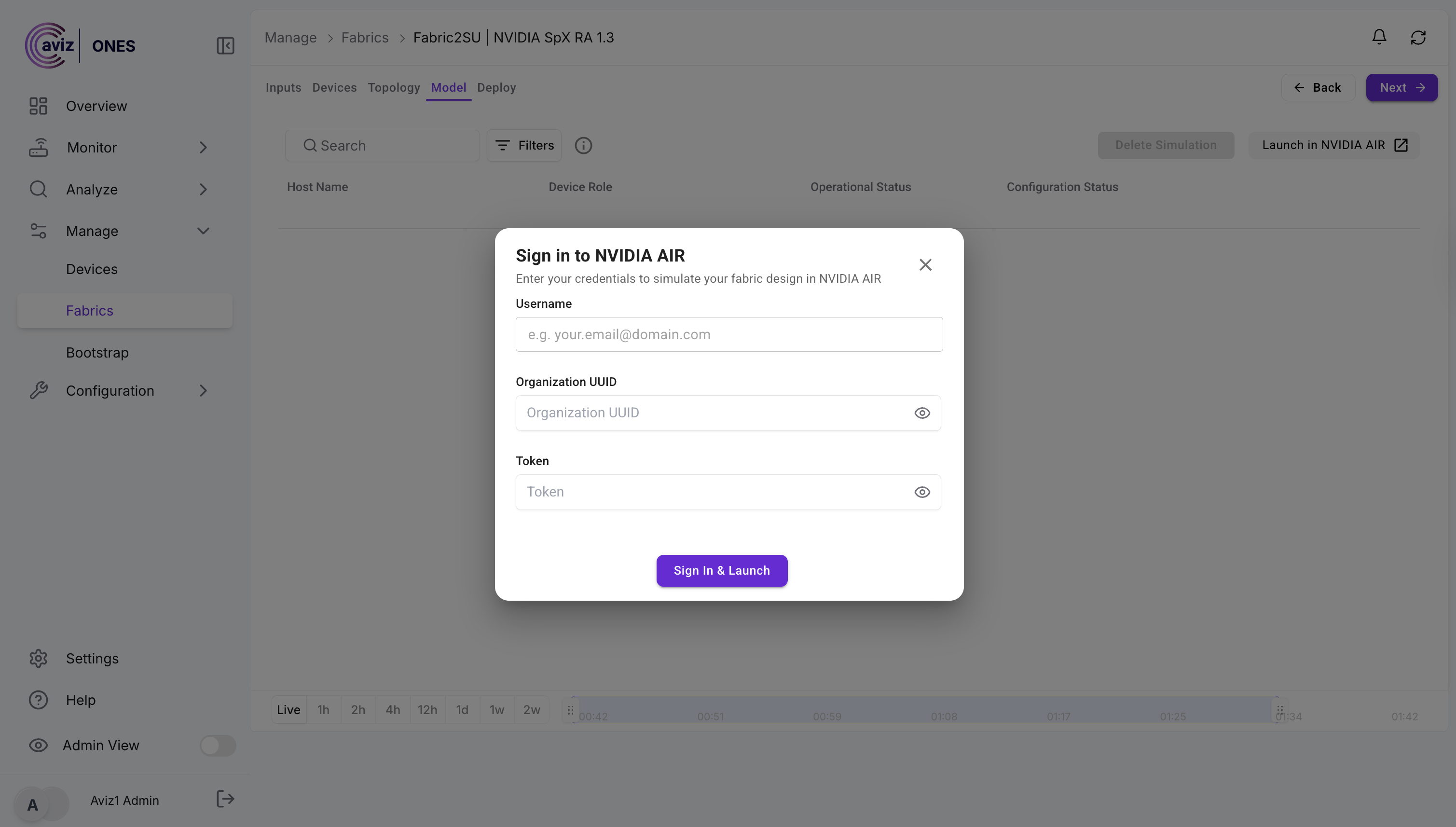Click the refresh icon in header

click(1418, 38)
